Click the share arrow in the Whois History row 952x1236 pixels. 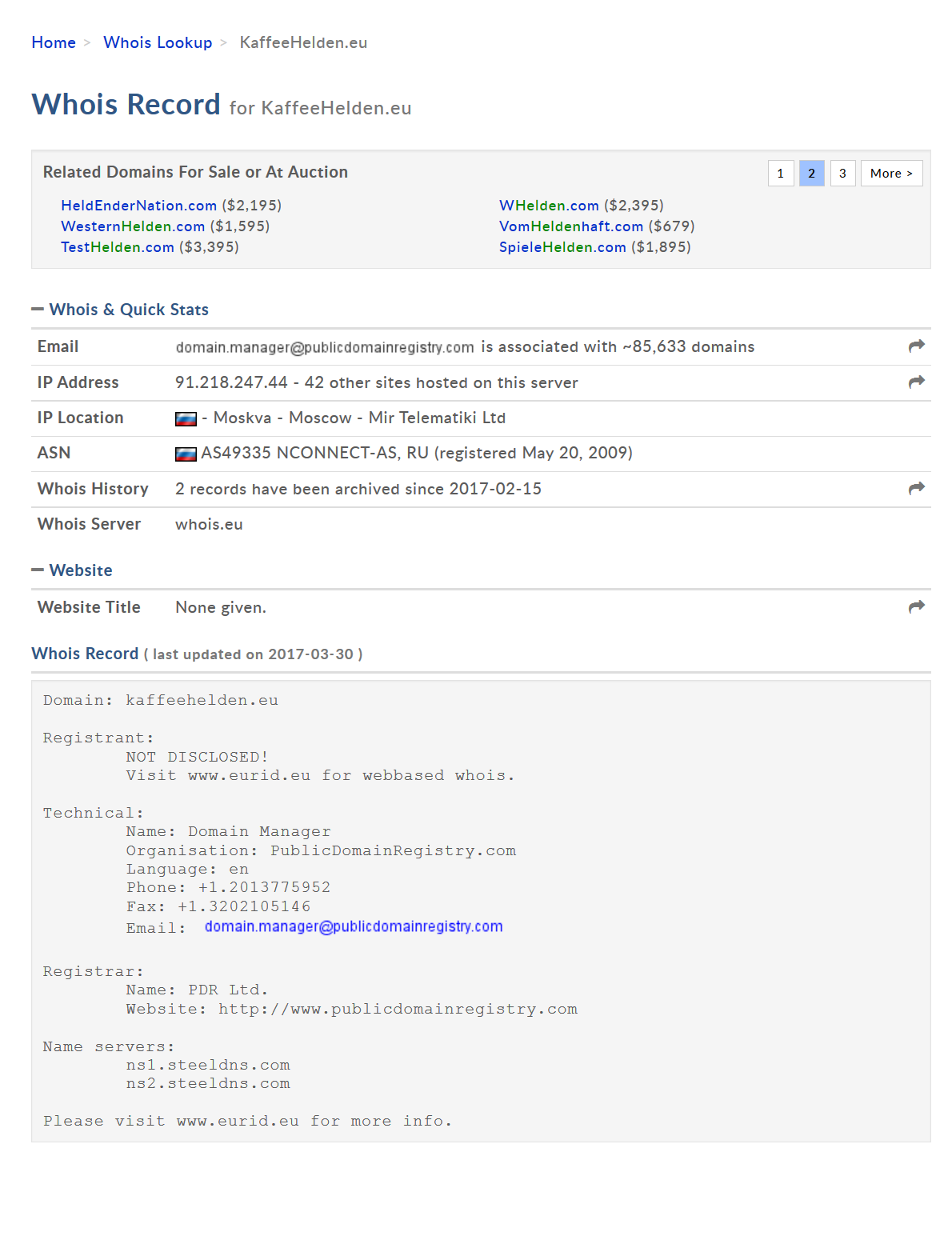tap(916, 488)
